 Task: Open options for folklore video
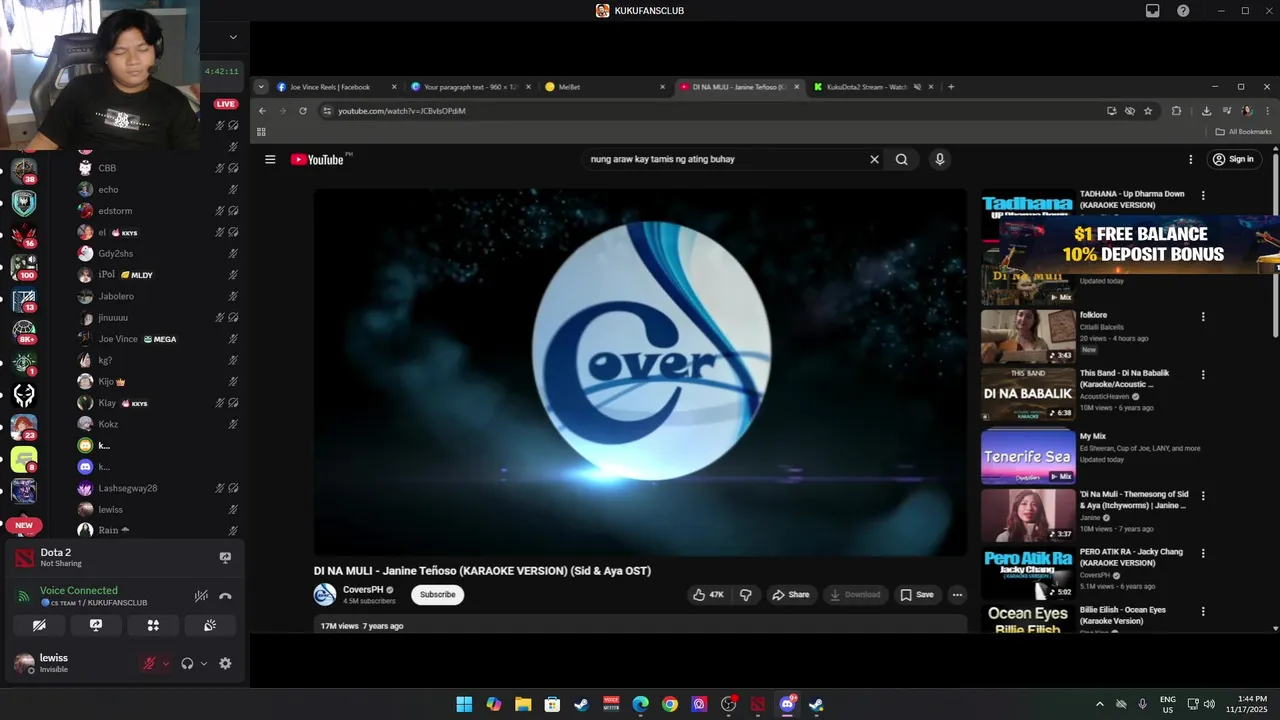1203,316
